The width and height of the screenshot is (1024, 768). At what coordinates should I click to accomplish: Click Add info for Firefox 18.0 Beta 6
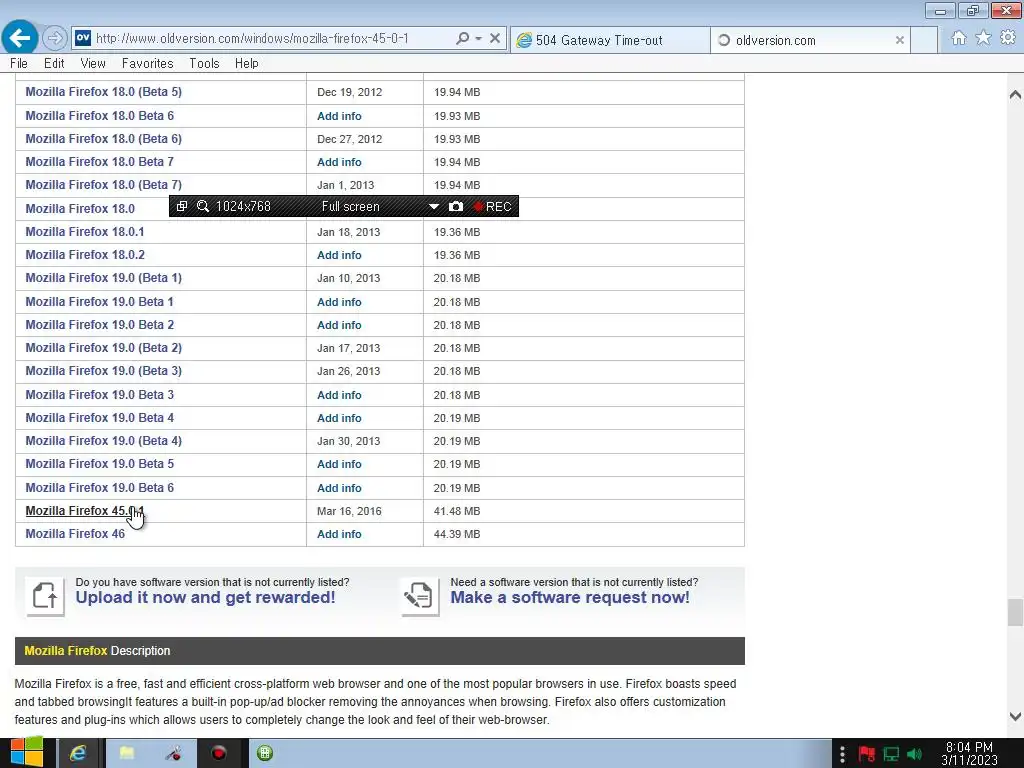pyautogui.click(x=339, y=116)
